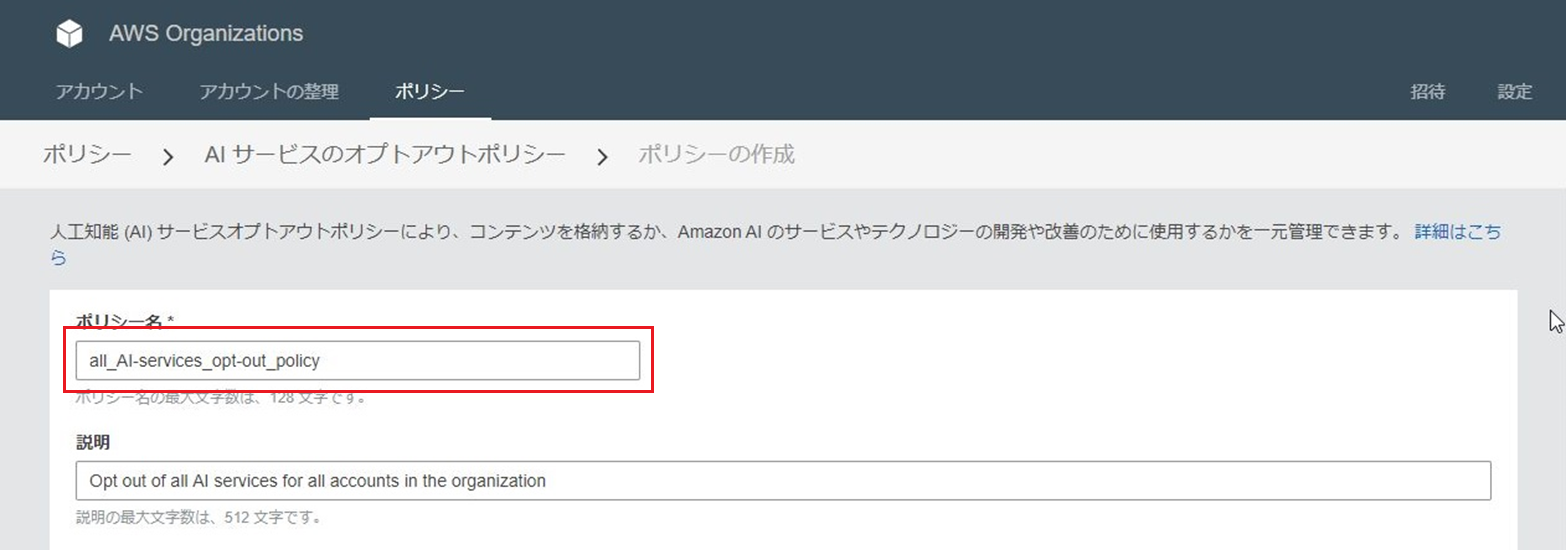Viewport: 1566px width, 550px height.
Task: Focus the 説明 description input field
Action: click(x=783, y=481)
